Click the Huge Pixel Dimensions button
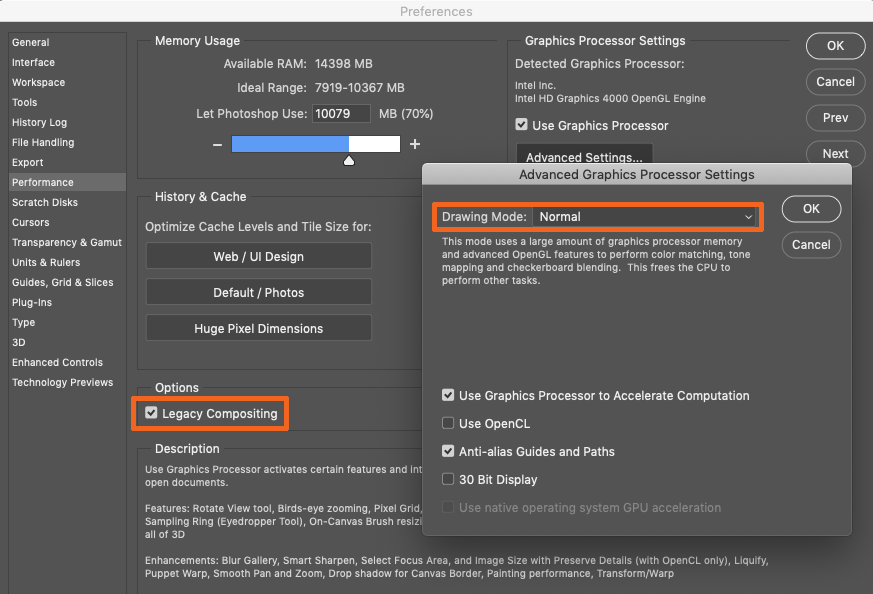The height and width of the screenshot is (594, 873). (259, 328)
